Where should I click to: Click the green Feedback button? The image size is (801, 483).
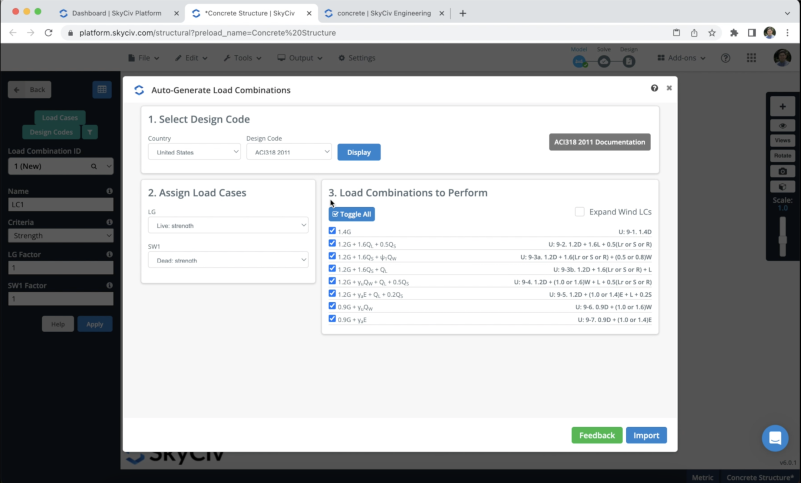(x=597, y=435)
